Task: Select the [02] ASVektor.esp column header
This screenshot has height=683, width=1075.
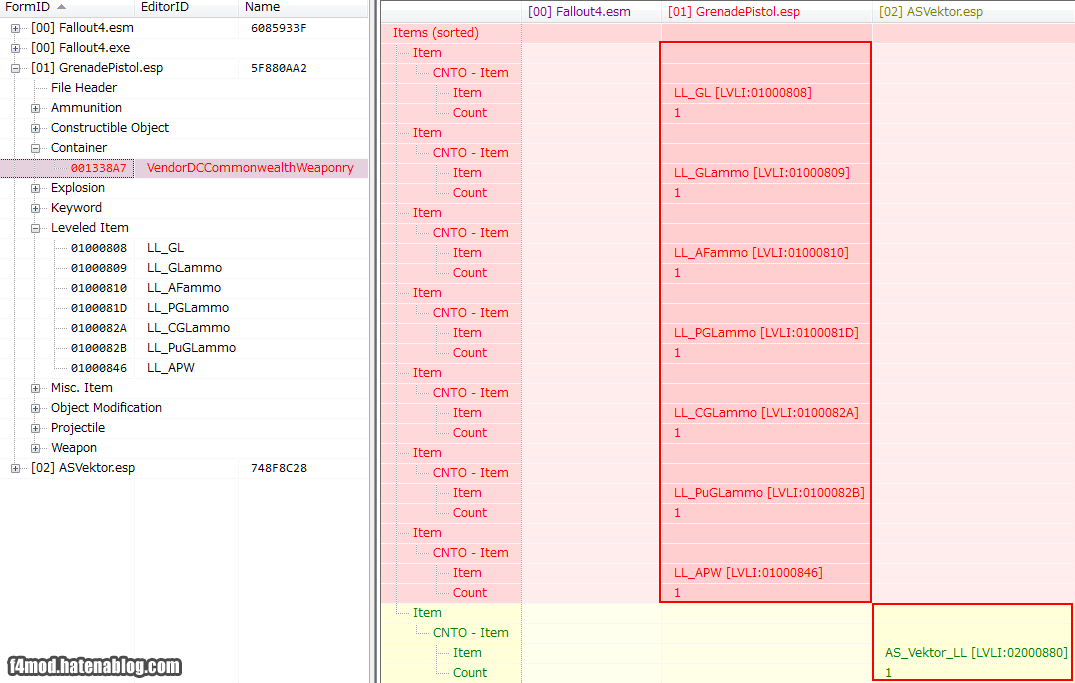Action: tap(974, 12)
